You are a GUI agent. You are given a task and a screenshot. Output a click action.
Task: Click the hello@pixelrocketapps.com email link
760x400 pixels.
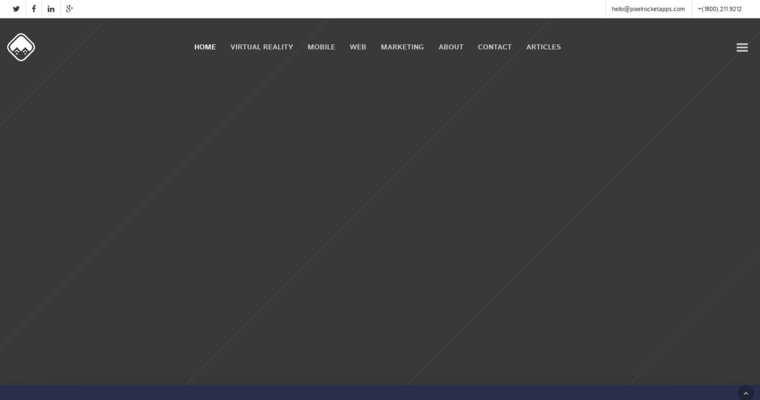point(648,9)
